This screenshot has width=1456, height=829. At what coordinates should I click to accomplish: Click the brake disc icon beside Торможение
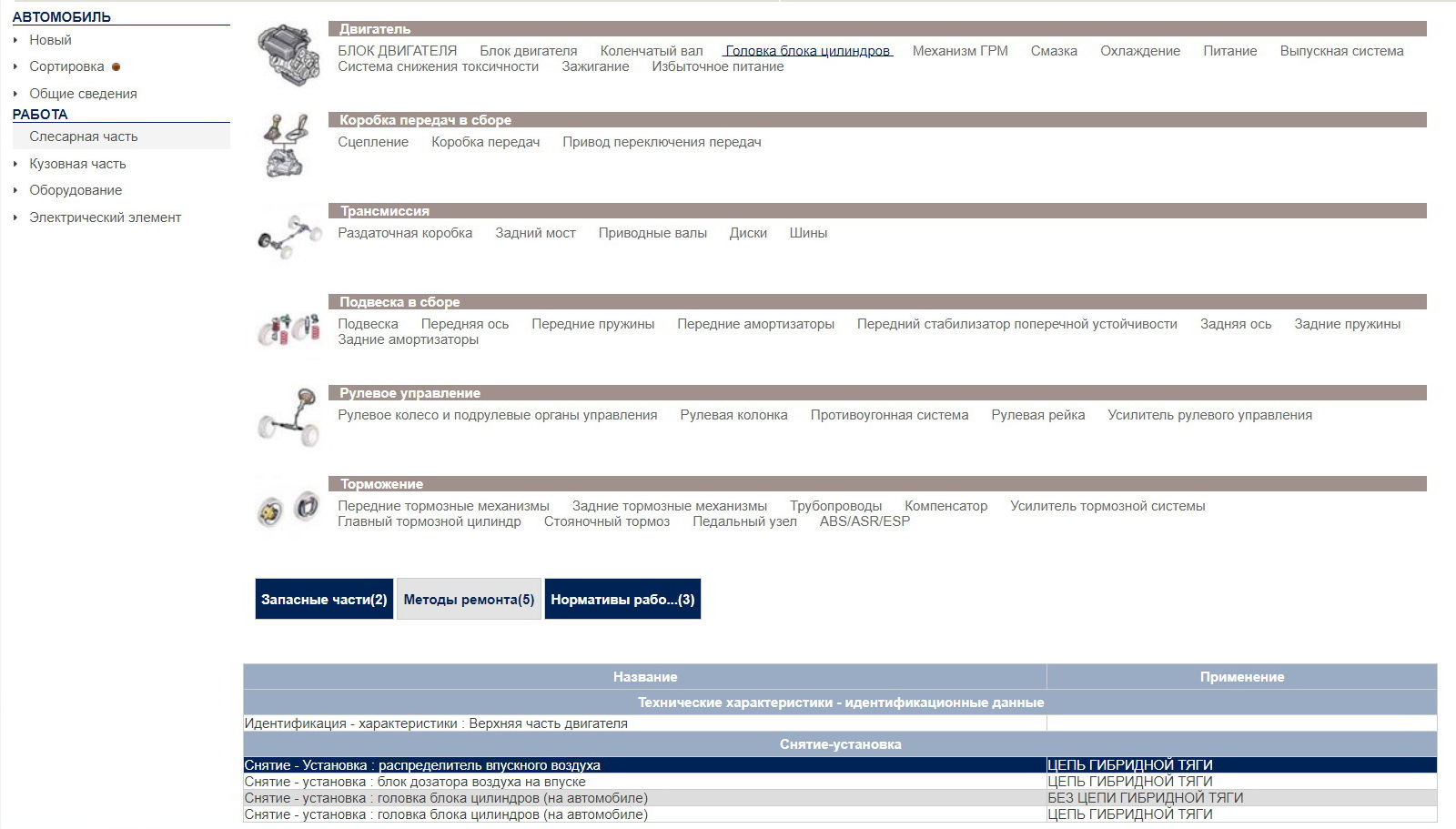coord(288,510)
